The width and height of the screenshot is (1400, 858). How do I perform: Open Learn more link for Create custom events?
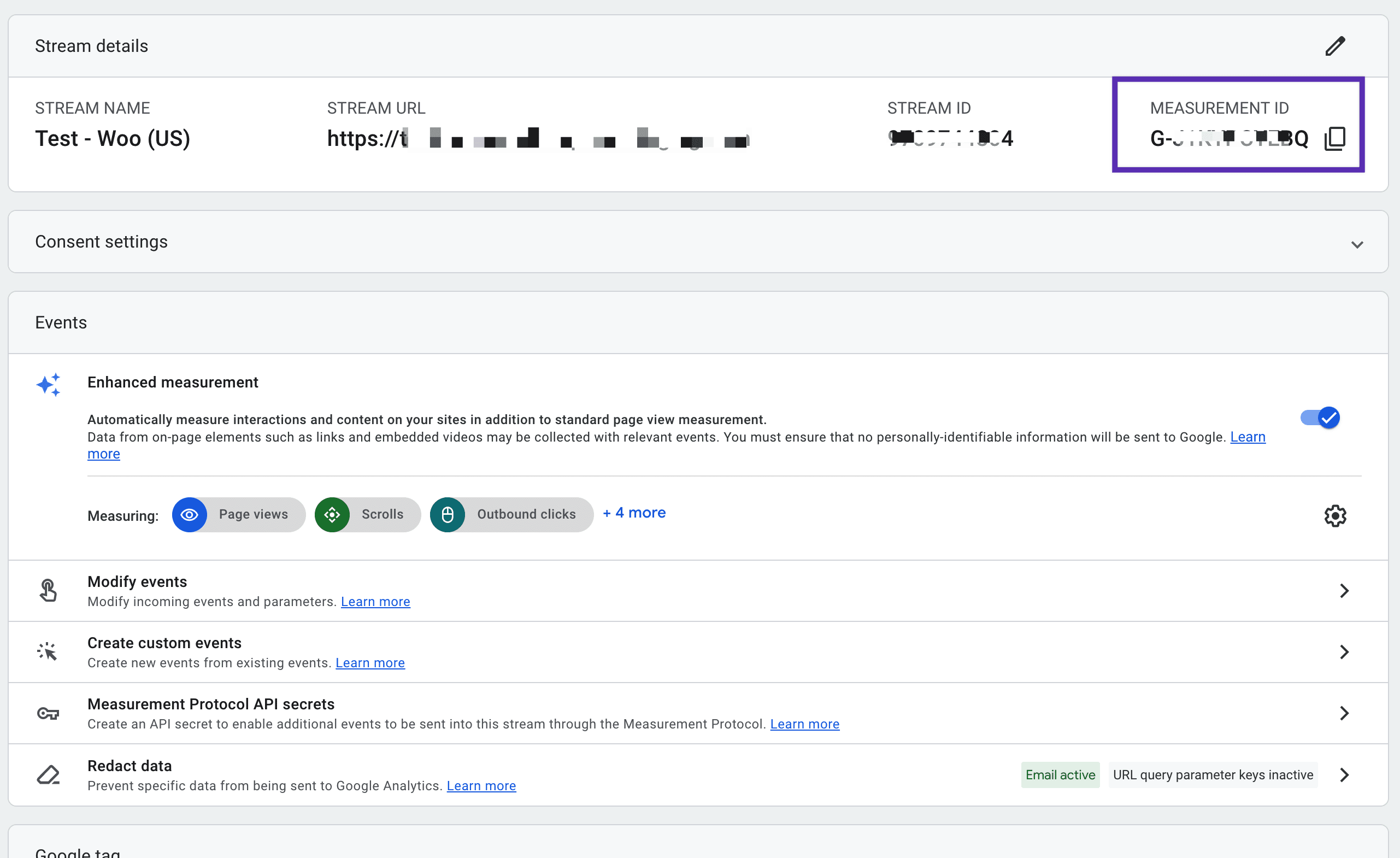(370, 662)
